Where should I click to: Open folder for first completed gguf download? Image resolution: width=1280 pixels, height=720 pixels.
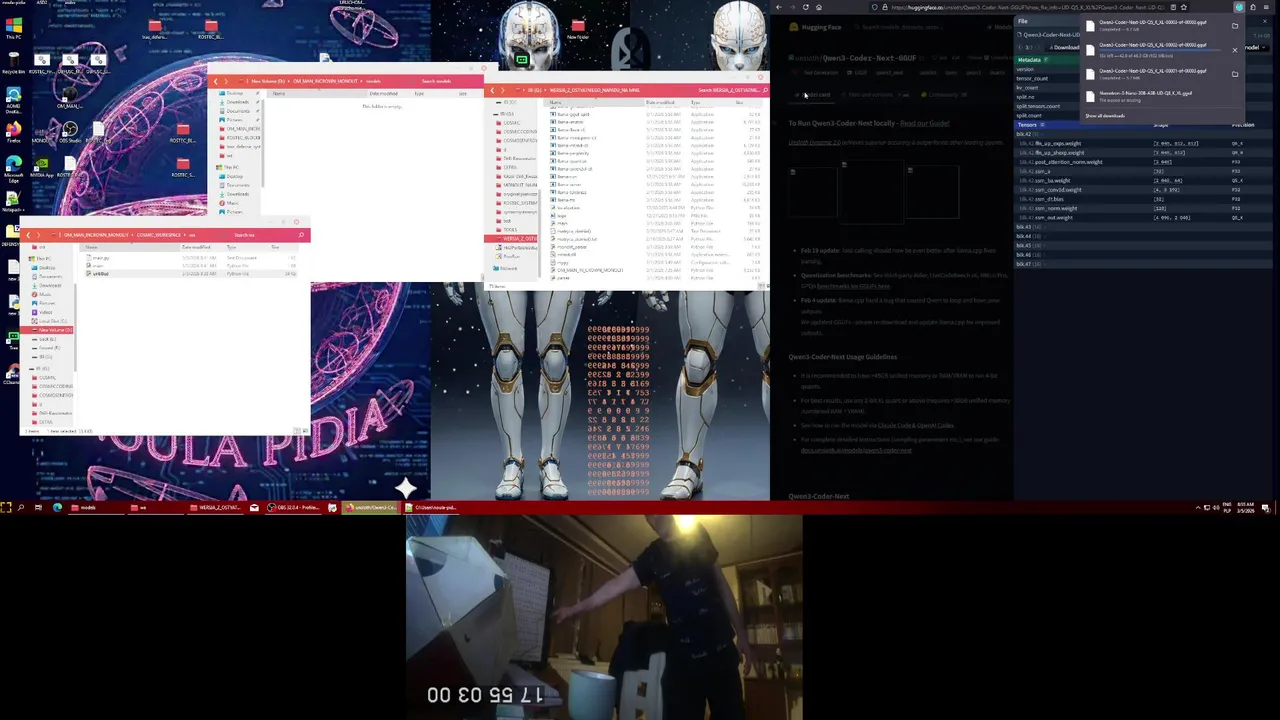coord(1235,26)
